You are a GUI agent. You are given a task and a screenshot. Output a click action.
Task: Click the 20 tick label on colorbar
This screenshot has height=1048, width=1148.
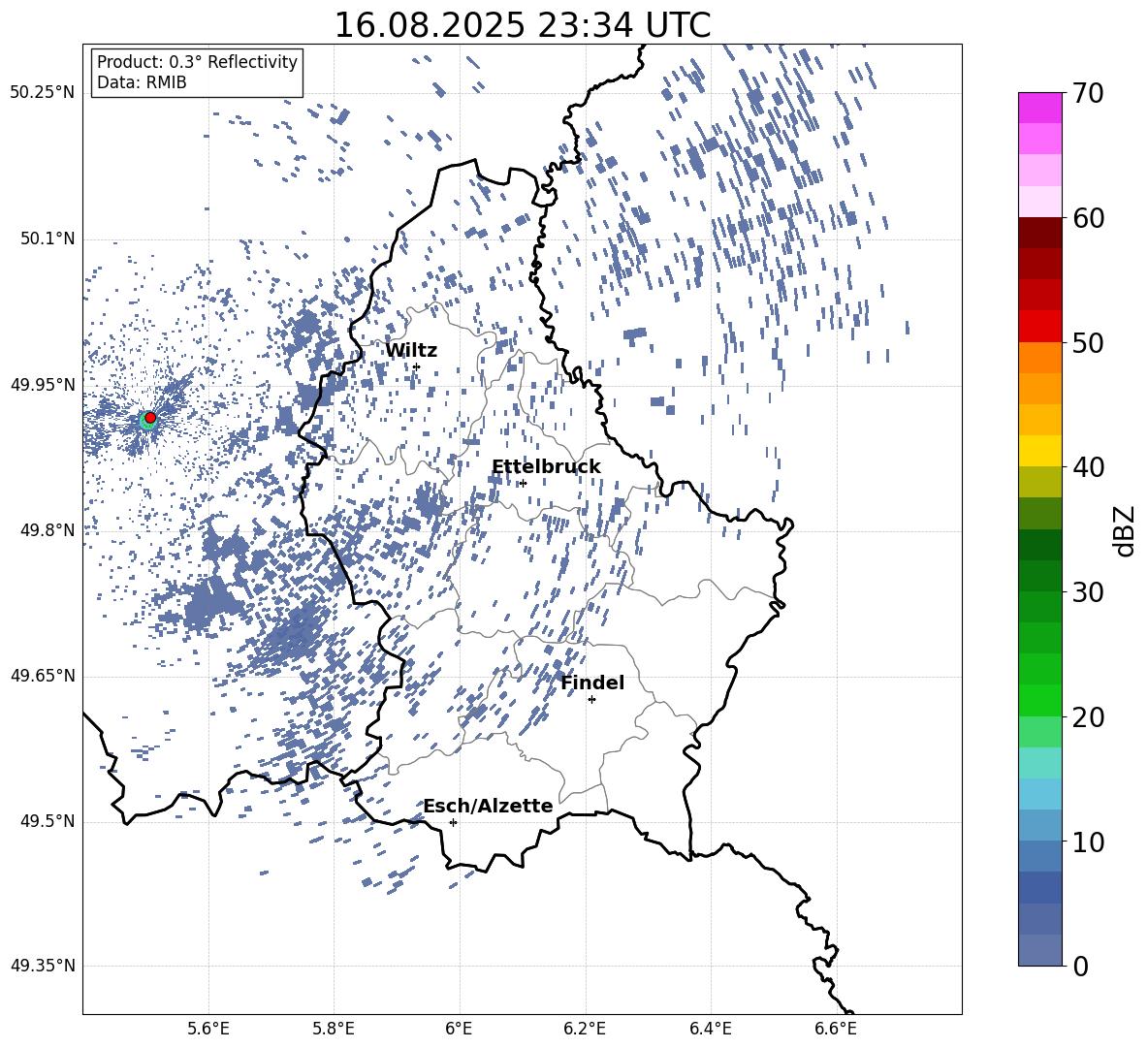click(x=1088, y=717)
